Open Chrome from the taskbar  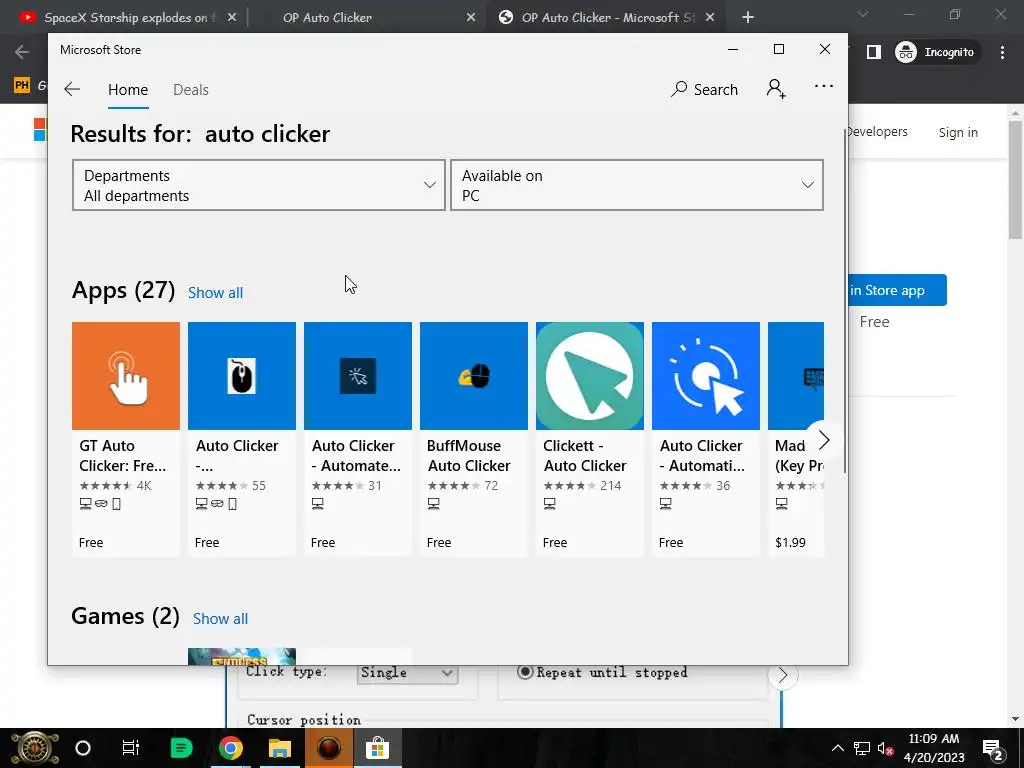tap(231, 748)
